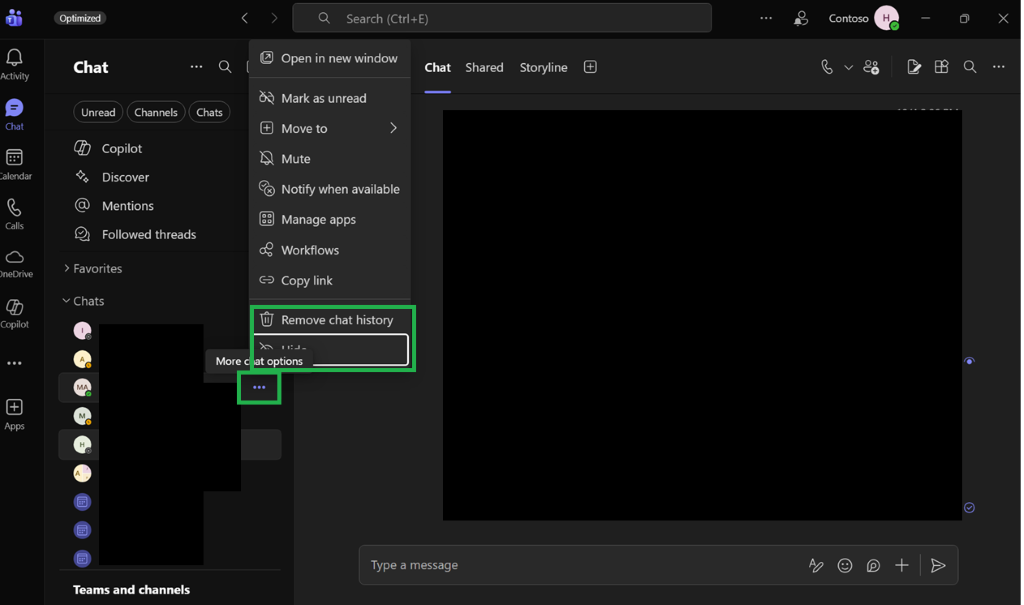
Task: Add a tab with the plus icon
Action: tap(590, 67)
